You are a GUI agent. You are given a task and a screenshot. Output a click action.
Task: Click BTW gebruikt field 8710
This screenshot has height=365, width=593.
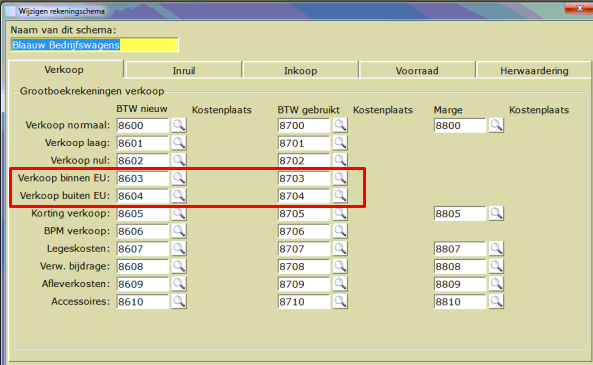pos(304,302)
